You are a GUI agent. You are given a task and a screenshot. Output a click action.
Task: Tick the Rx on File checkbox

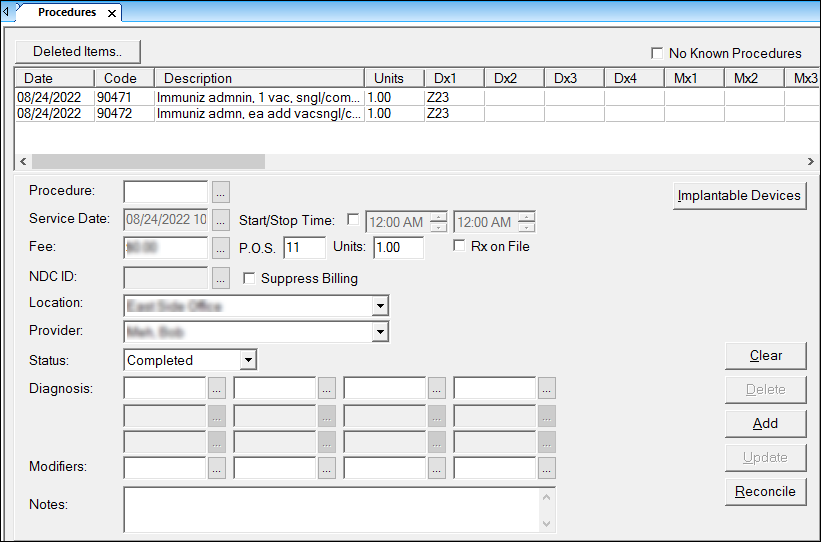tap(459, 245)
